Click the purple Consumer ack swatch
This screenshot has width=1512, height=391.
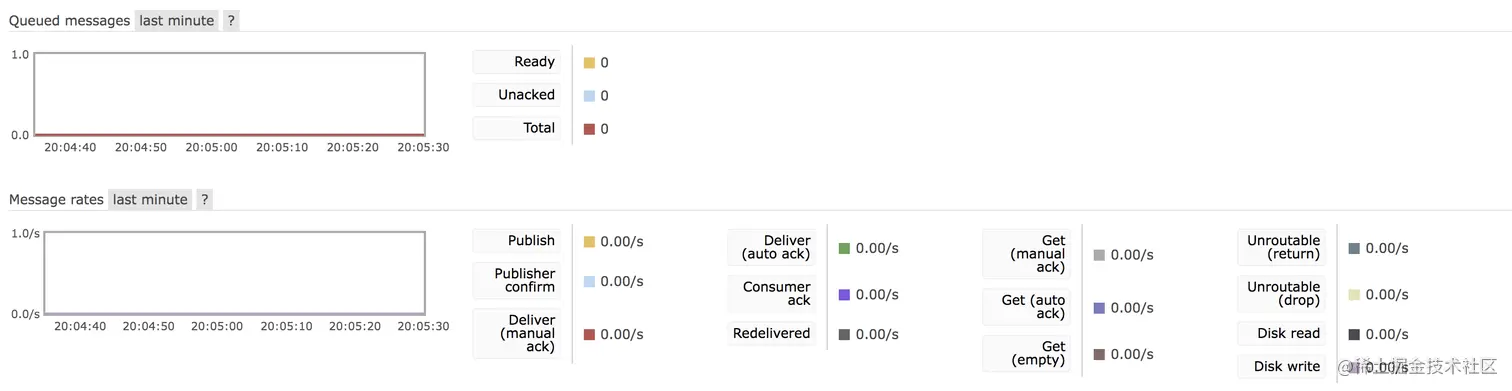[x=844, y=295]
